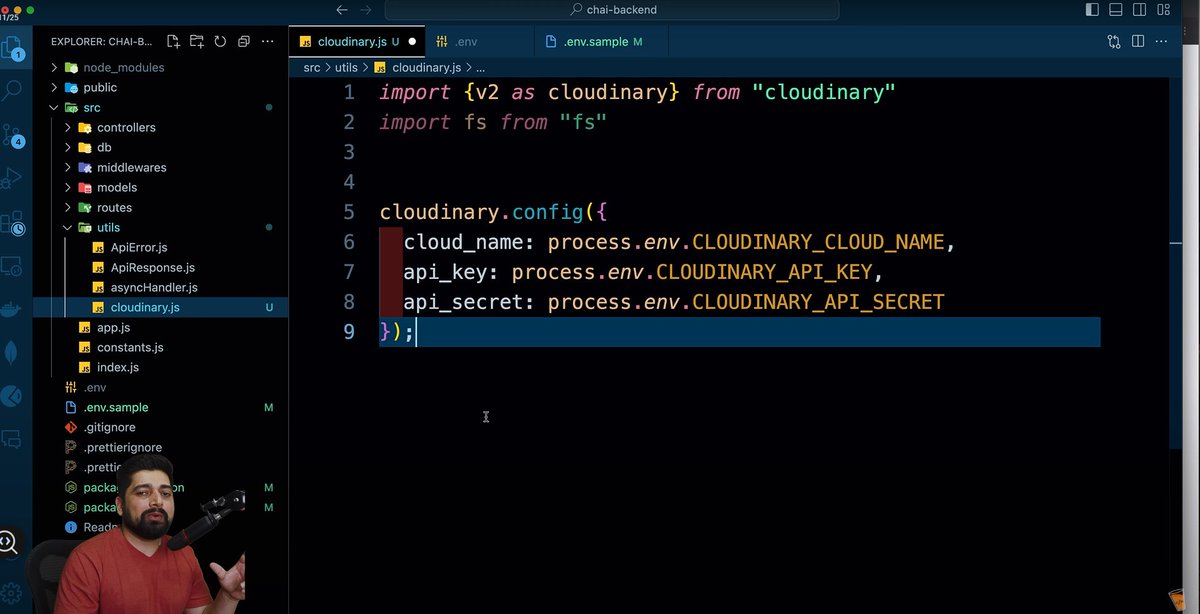
Task: Refresh the Explorer with the refresh icon
Action: (x=221, y=41)
